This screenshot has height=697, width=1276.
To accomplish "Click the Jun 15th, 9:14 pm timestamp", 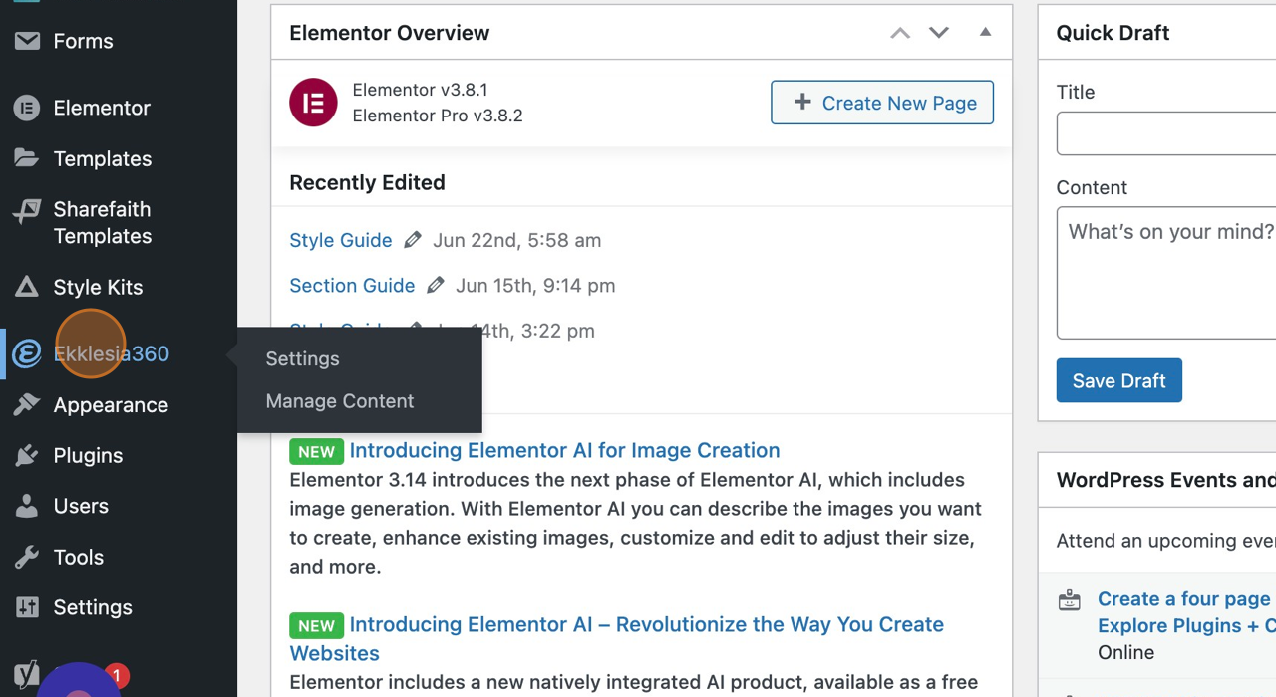I will tap(535, 285).
